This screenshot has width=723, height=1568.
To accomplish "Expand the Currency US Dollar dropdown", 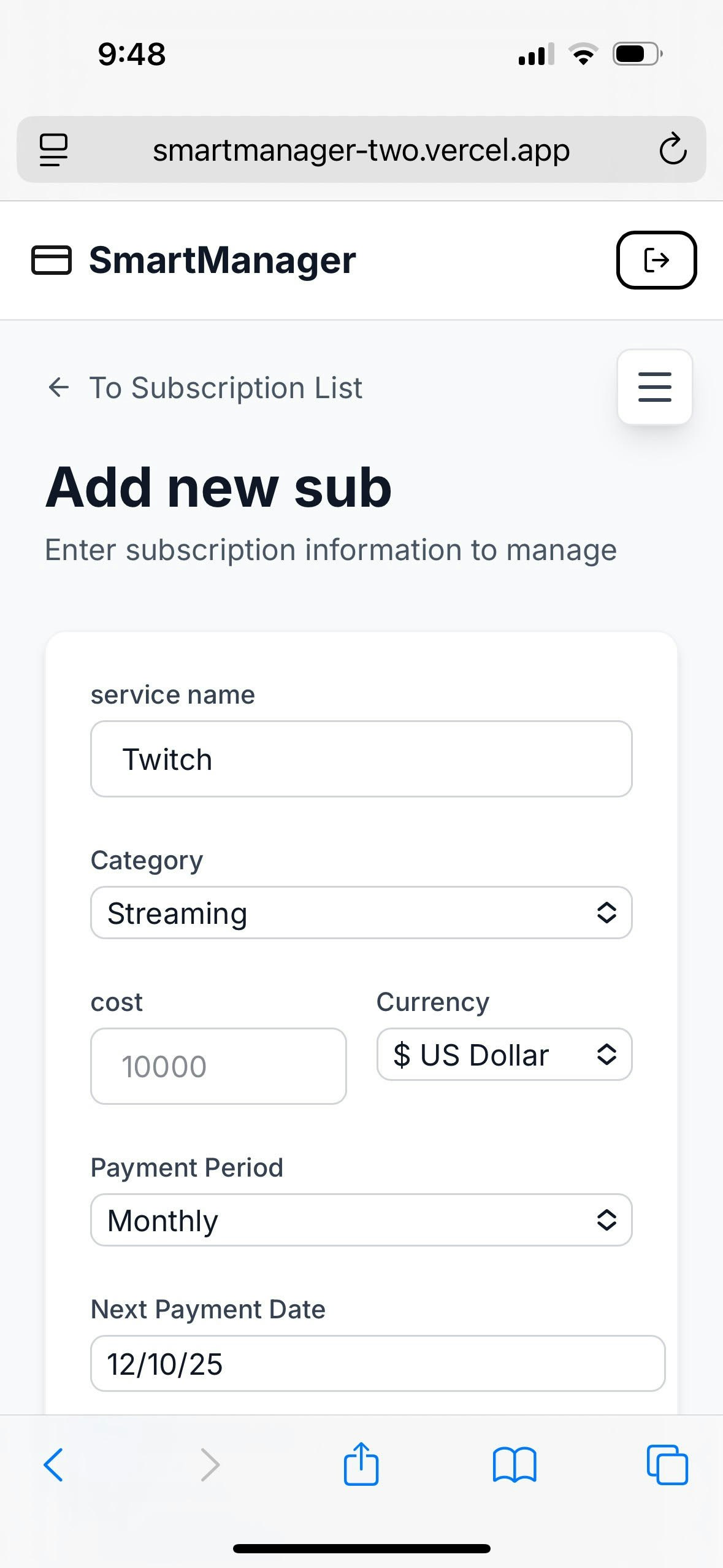I will (503, 1054).
